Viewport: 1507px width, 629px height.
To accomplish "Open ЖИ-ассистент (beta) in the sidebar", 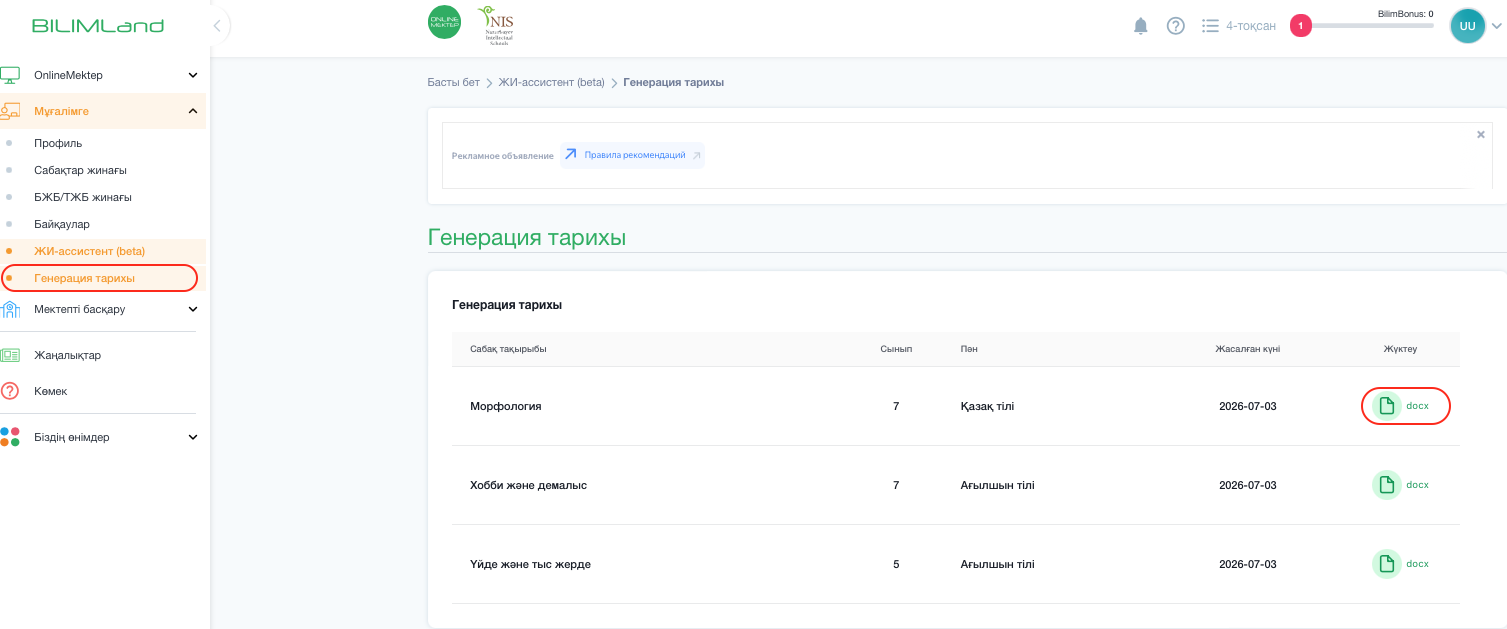I will 89,251.
